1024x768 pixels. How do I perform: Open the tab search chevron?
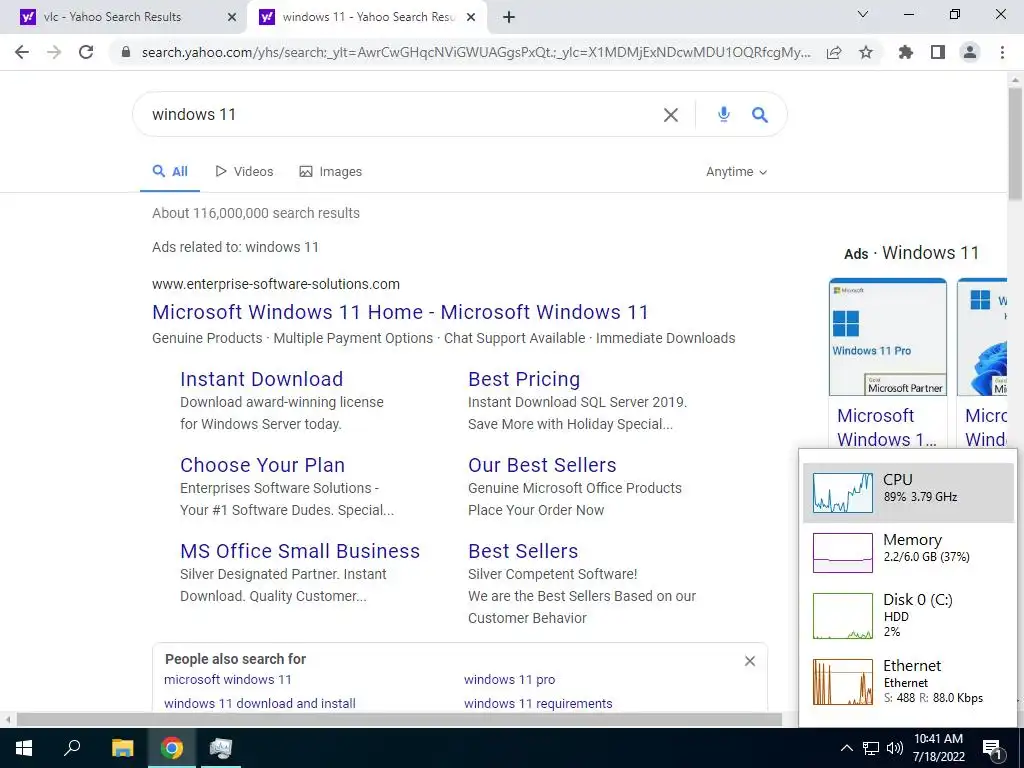coord(862,14)
